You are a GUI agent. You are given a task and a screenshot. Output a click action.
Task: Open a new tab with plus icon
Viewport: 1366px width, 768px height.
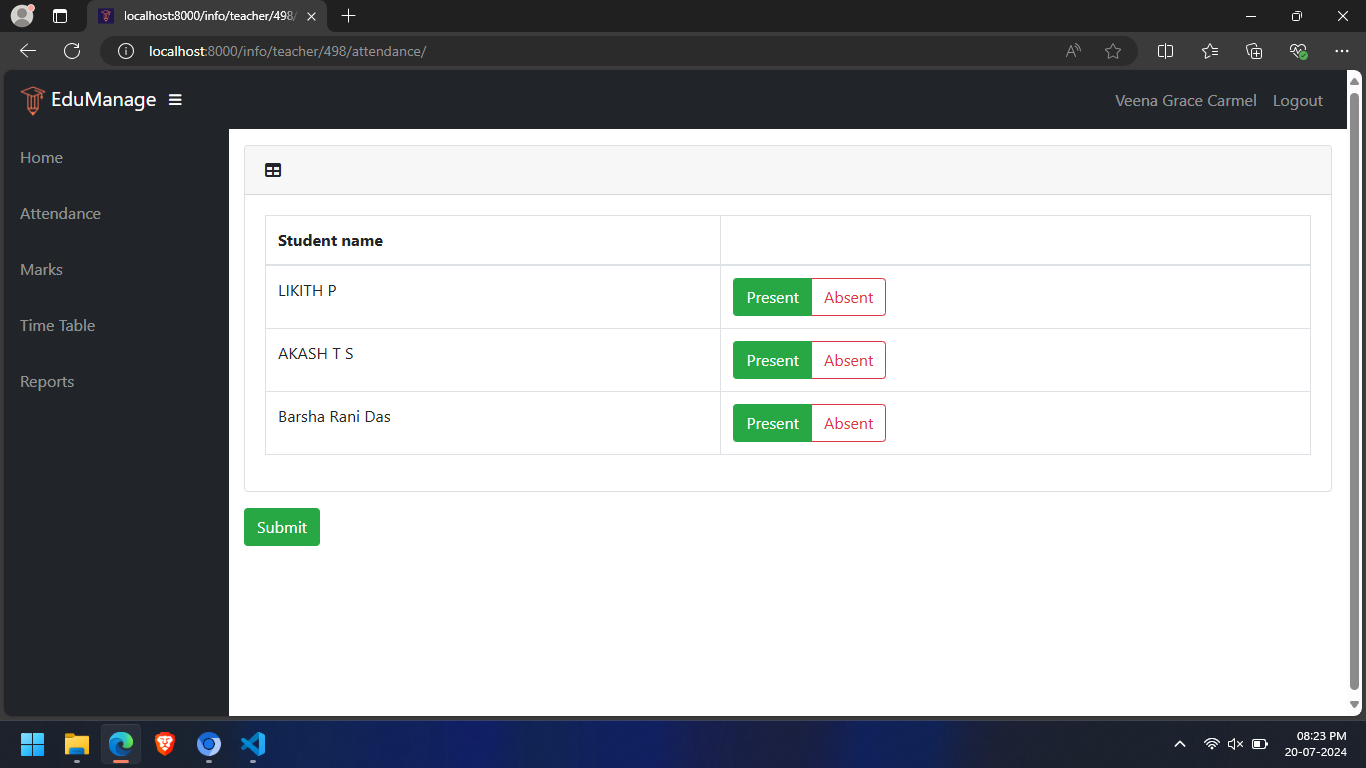tap(348, 16)
